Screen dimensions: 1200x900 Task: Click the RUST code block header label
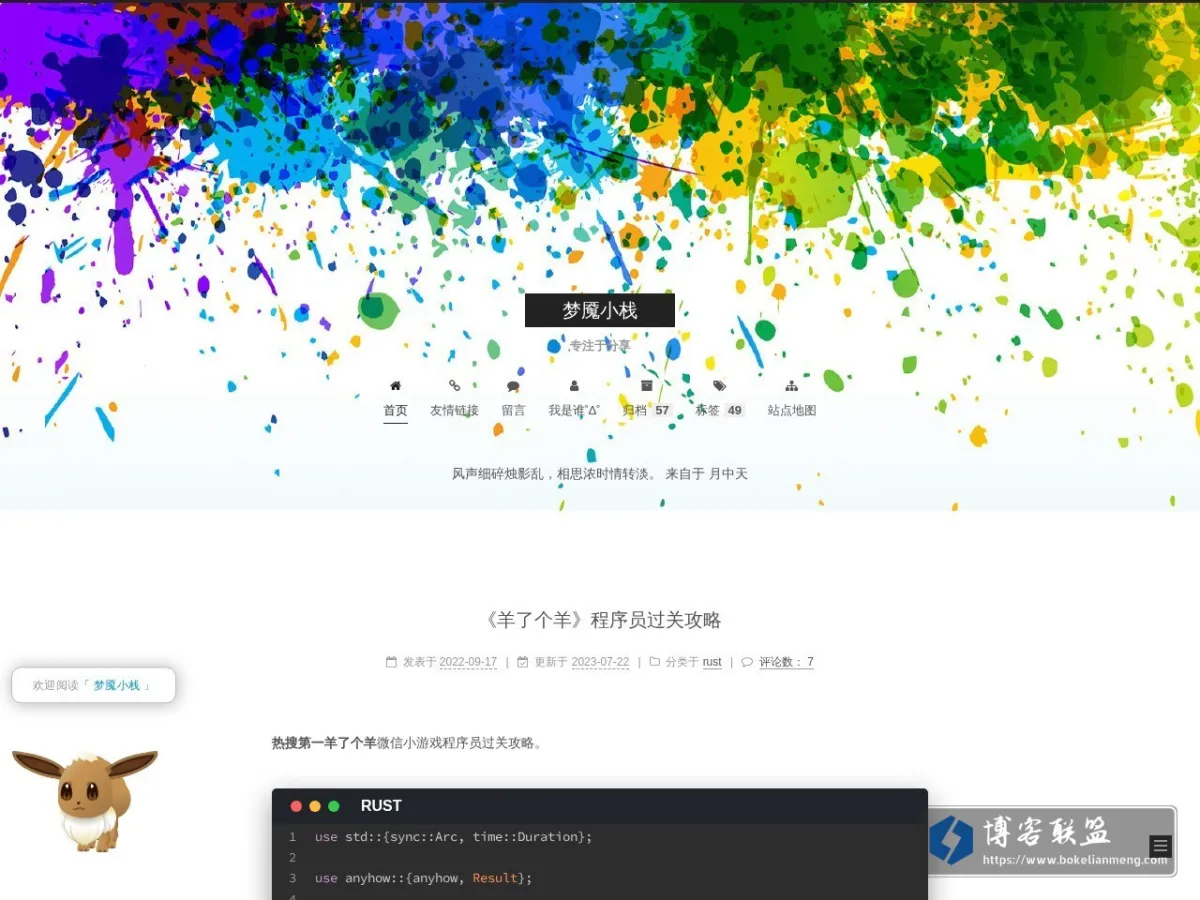(x=381, y=806)
